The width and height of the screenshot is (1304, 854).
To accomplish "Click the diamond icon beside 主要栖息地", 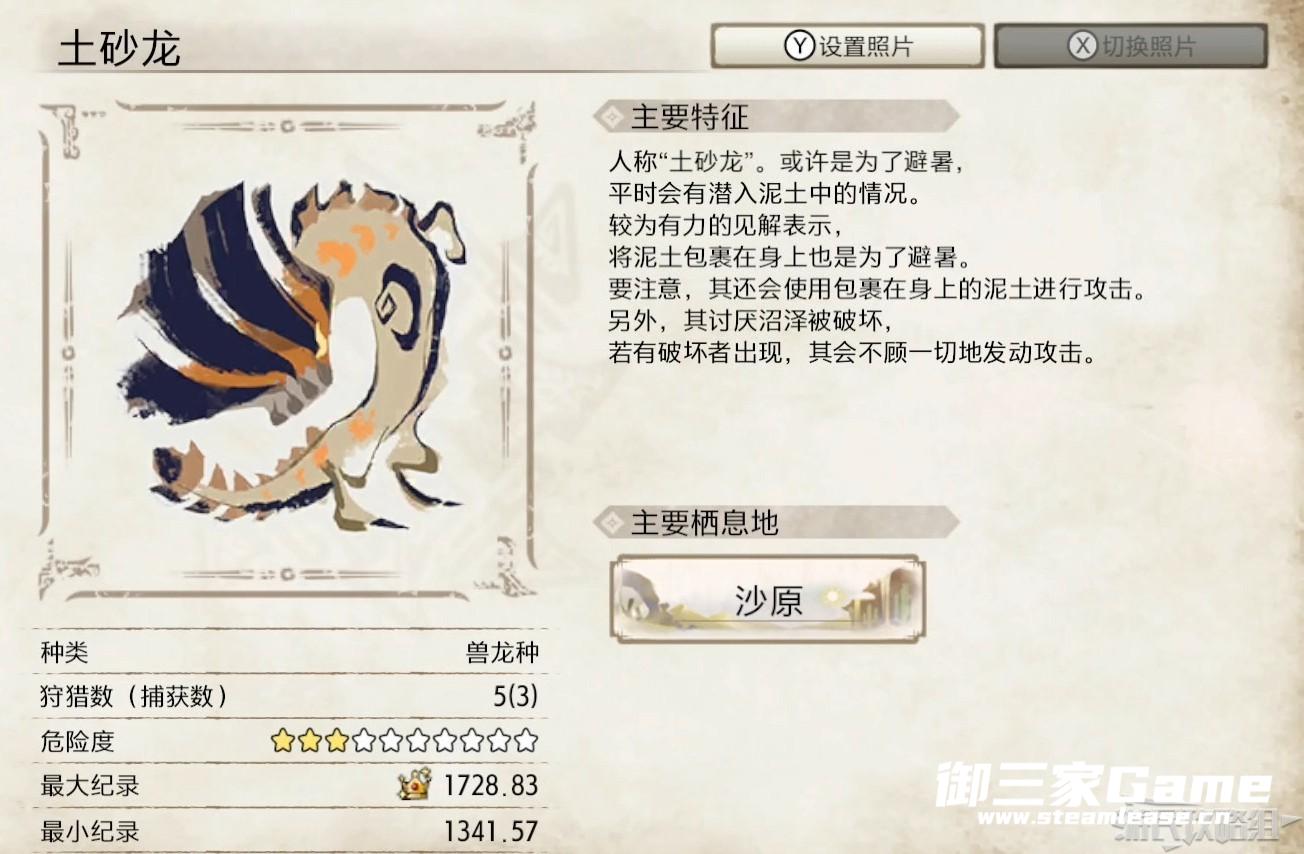I will point(608,521).
